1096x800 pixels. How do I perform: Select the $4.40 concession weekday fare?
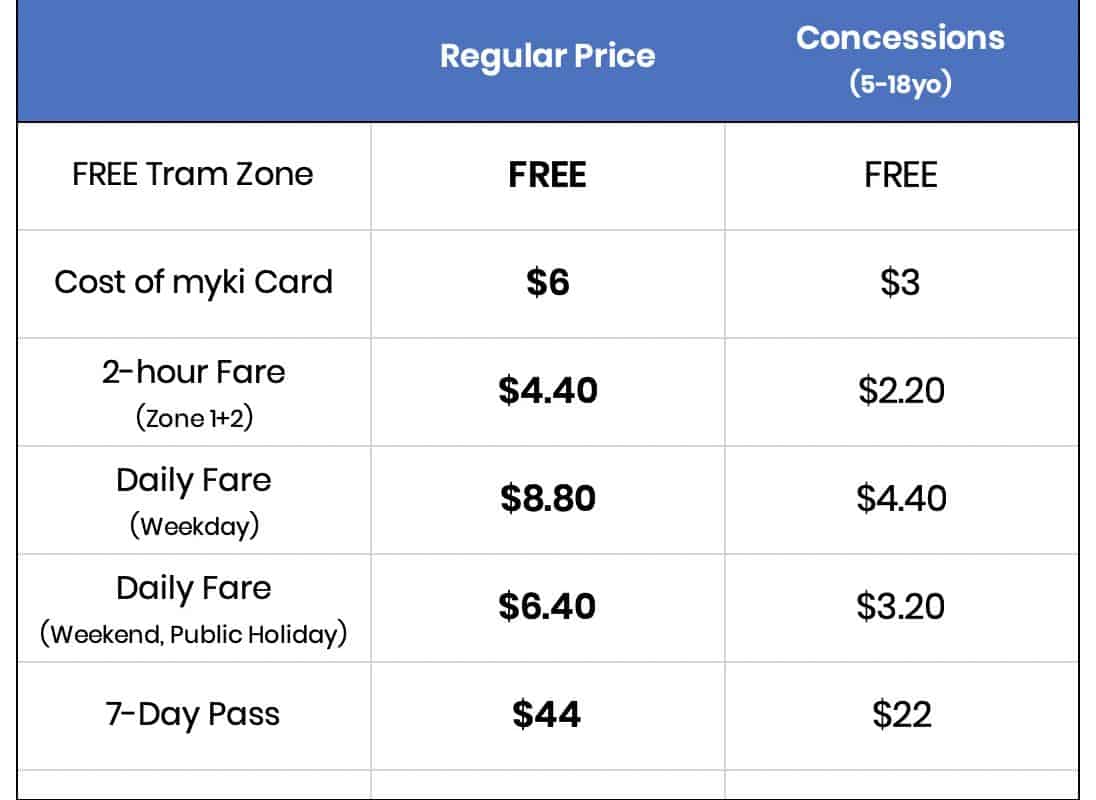coord(900,498)
